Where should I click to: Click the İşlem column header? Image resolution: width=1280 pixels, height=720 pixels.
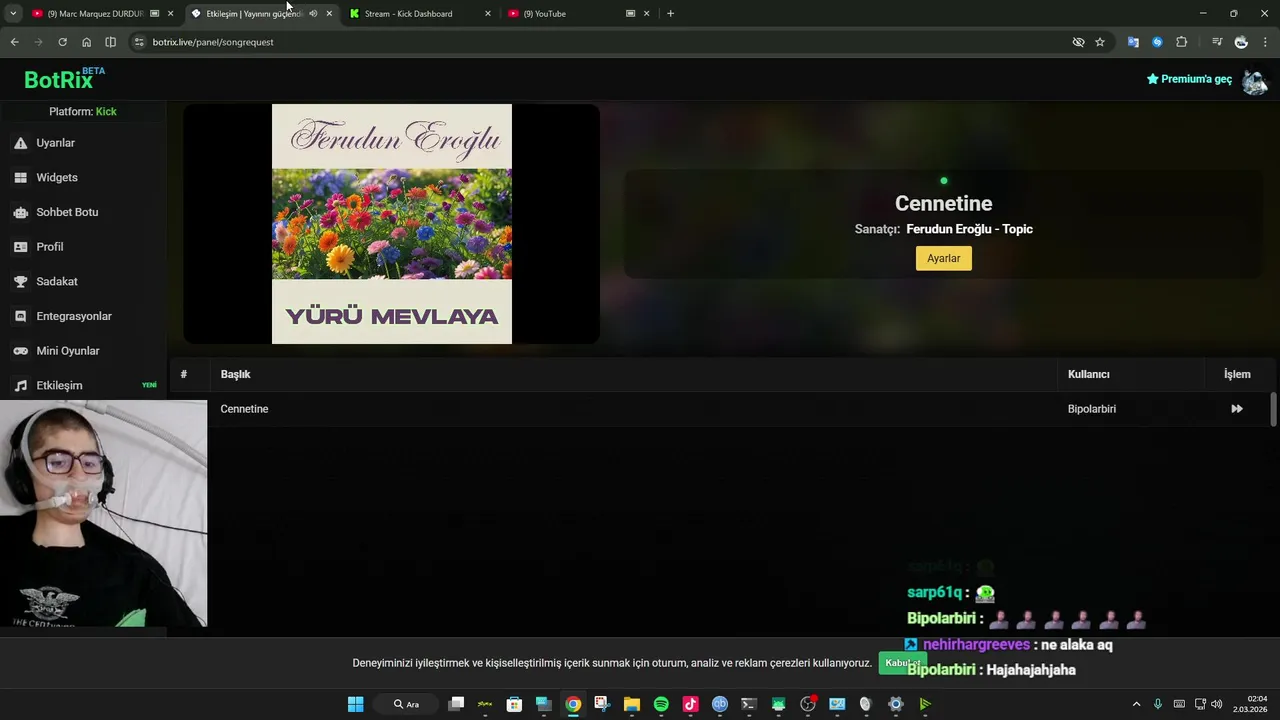pos(1237,374)
